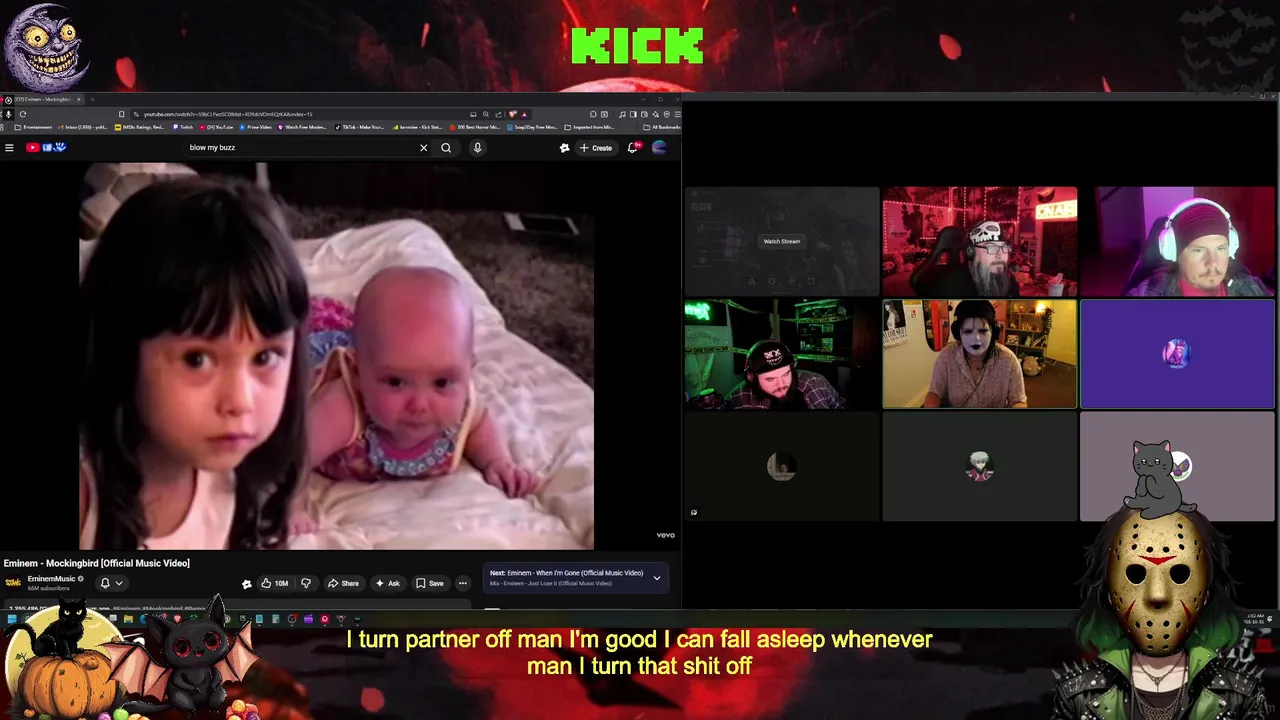This screenshot has height=720, width=1280.
Task: Submit search with the magnifier button
Action: 446,148
